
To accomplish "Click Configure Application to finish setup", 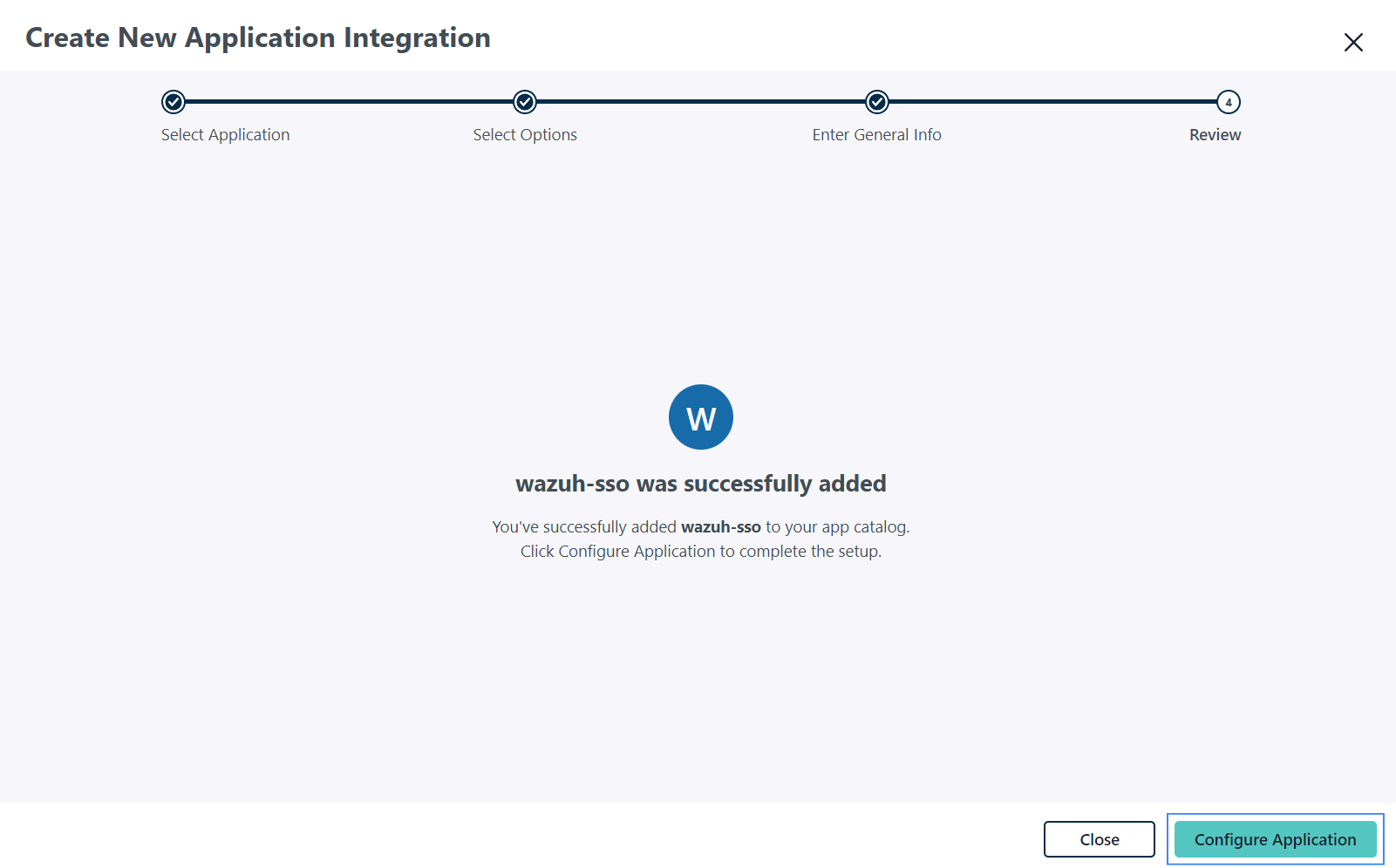I will 1275,839.
